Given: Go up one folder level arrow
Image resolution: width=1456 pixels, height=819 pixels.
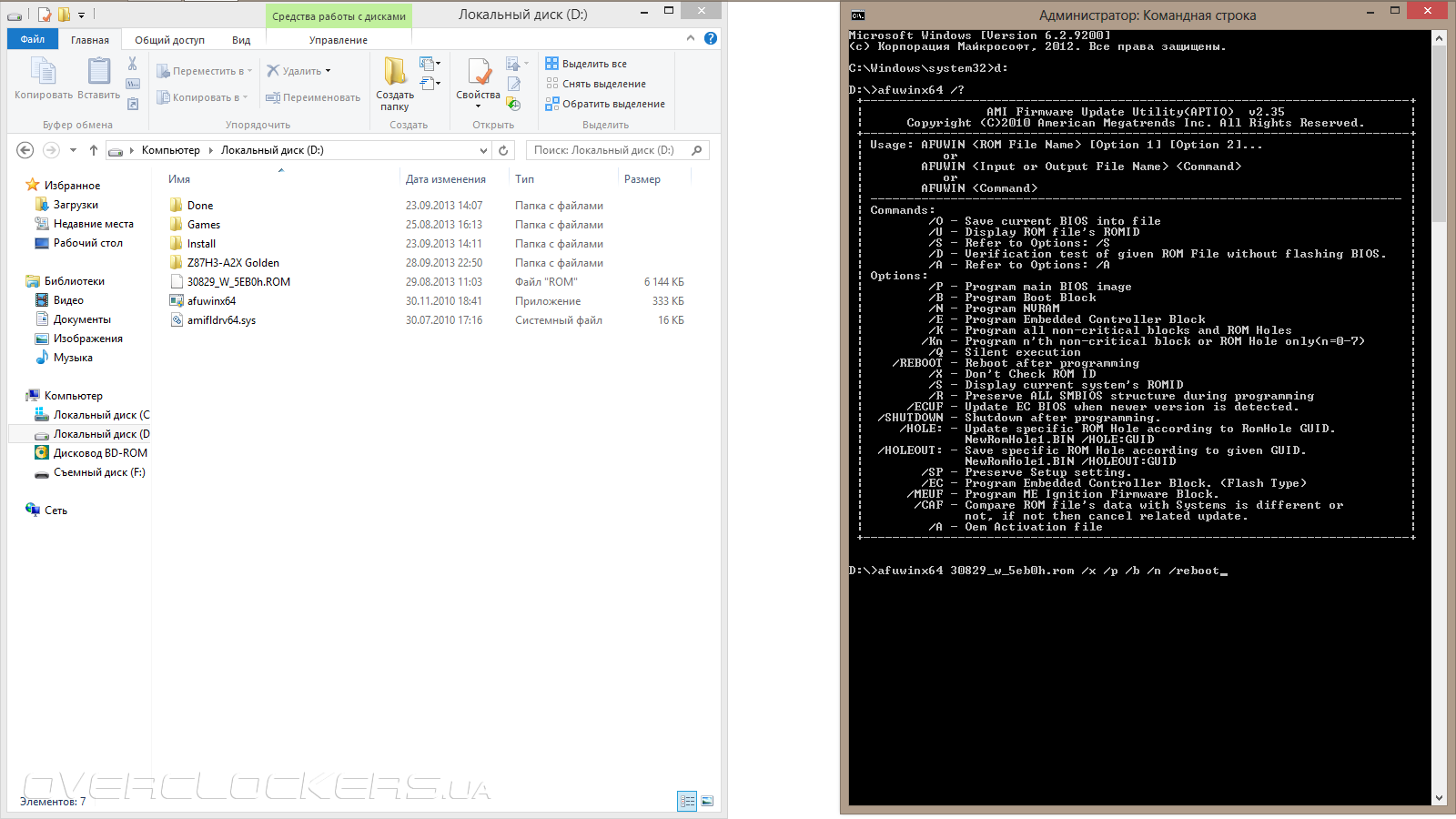Looking at the screenshot, I should [93, 150].
